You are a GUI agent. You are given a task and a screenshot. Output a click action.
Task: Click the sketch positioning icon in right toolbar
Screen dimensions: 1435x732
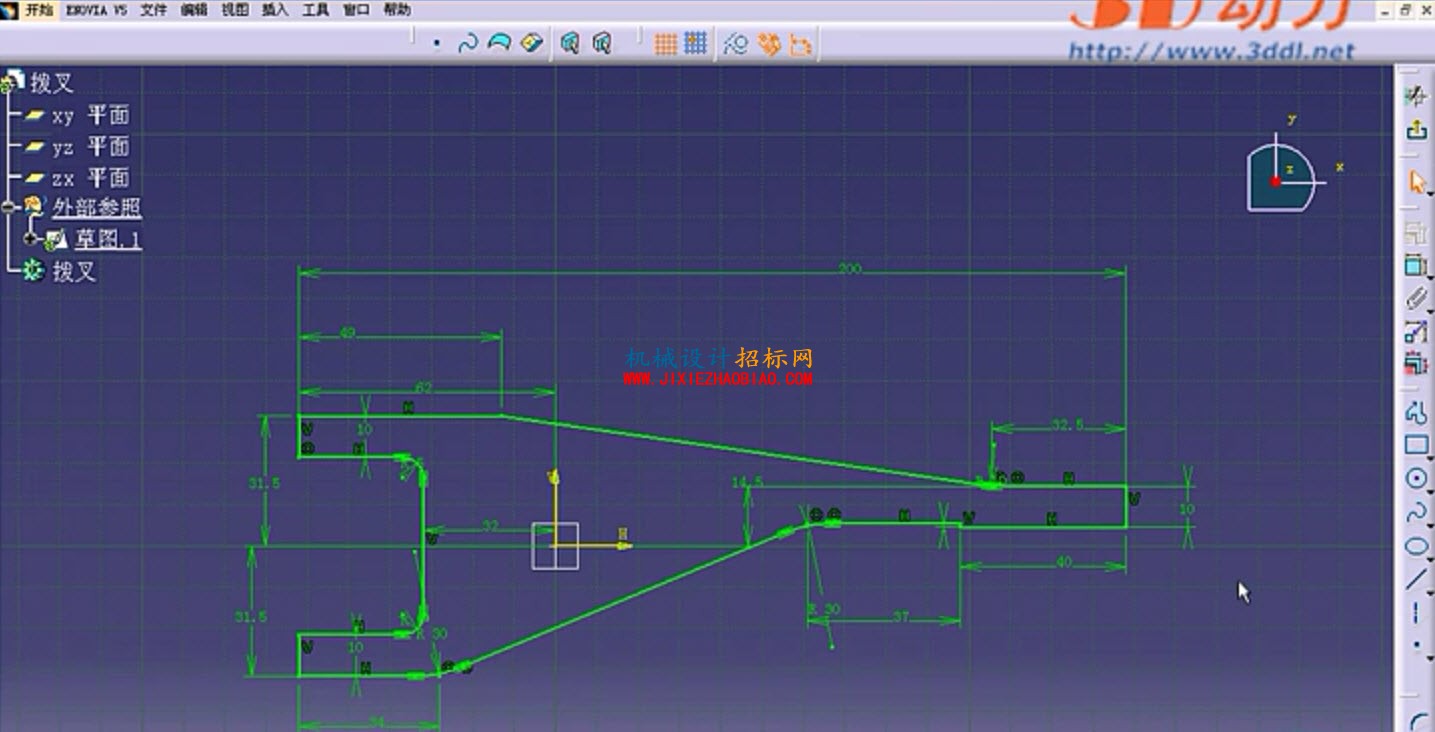[x=1416, y=95]
